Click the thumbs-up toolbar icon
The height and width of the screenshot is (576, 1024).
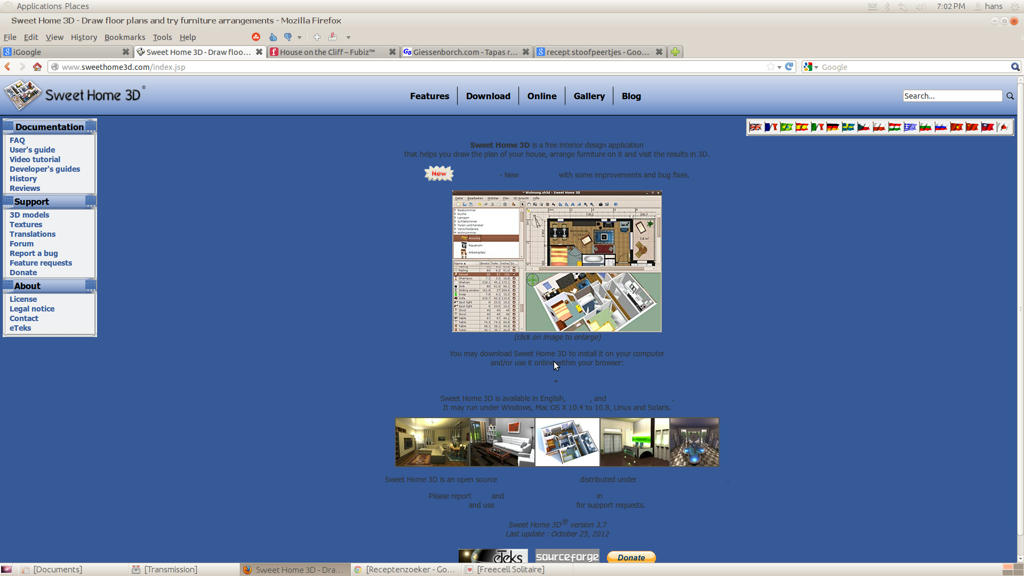point(272,37)
